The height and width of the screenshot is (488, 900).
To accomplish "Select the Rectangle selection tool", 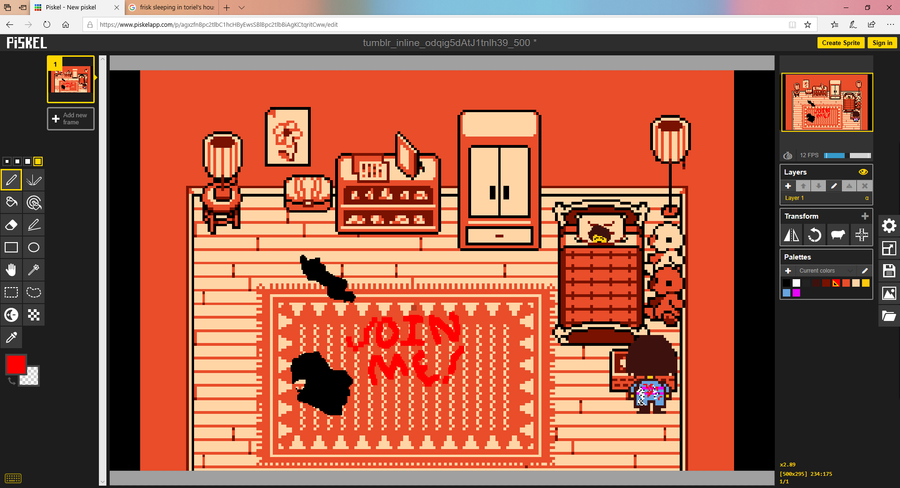I will pyautogui.click(x=11, y=292).
